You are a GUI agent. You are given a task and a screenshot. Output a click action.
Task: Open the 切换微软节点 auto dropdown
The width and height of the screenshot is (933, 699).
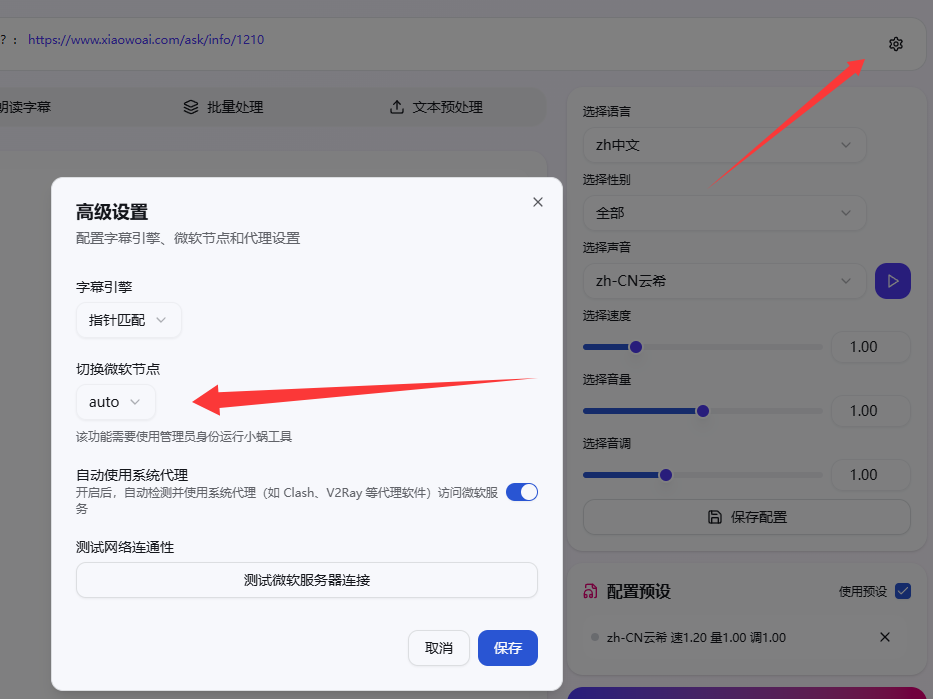click(x=116, y=402)
